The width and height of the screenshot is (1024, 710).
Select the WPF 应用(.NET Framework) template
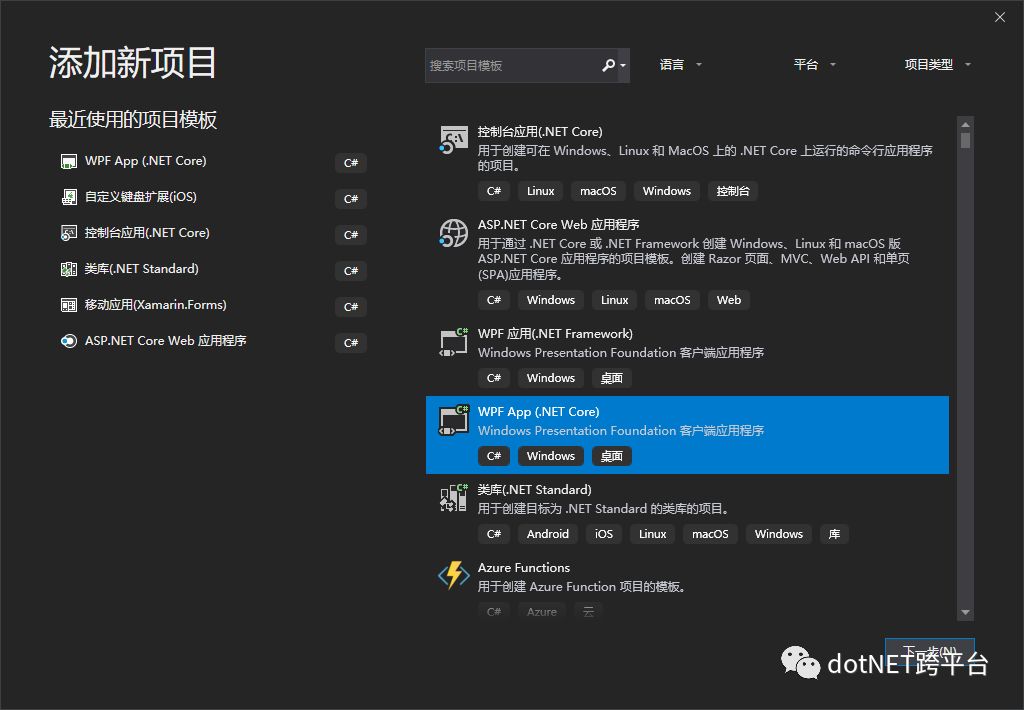click(x=555, y=334)
